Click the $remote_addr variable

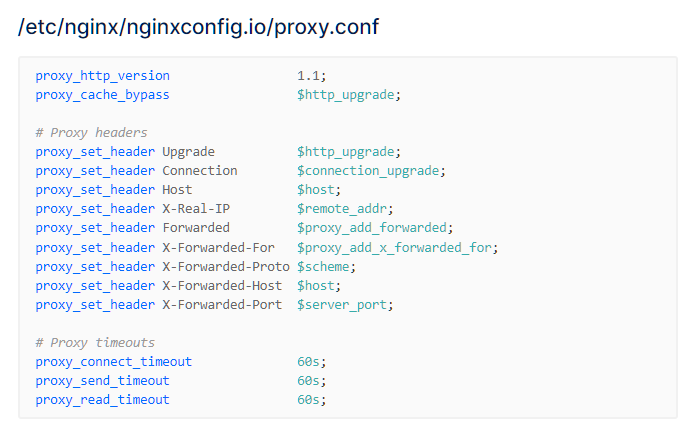(x=342, y=209)
